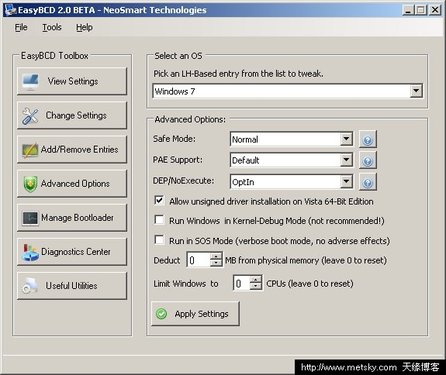
Task: Open the Help menu
Action: [x=84, y=27]
